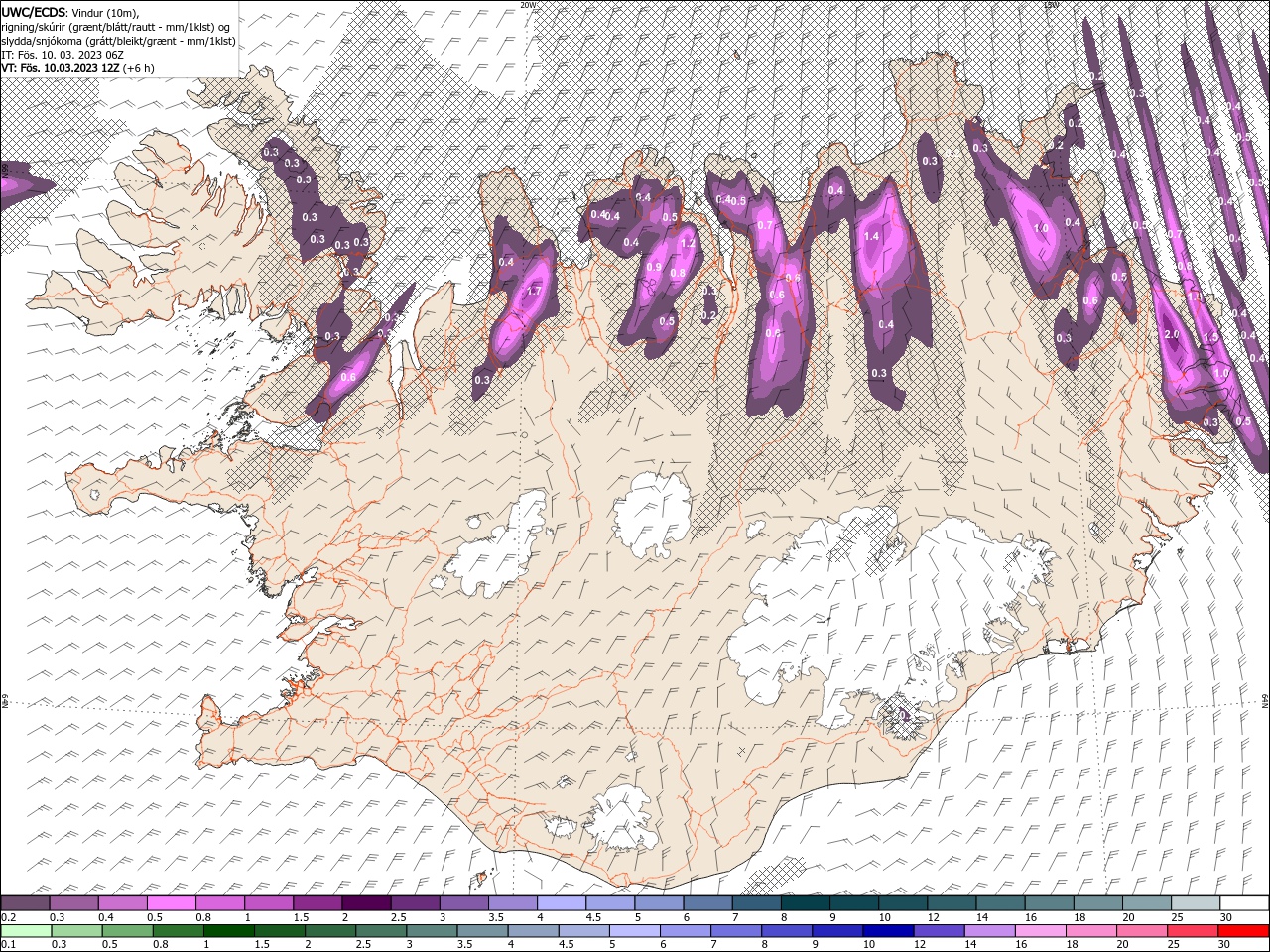Pick the top-row dark purple swatch above 2
The image size is (1270, 952).
[x=366, y=903]
